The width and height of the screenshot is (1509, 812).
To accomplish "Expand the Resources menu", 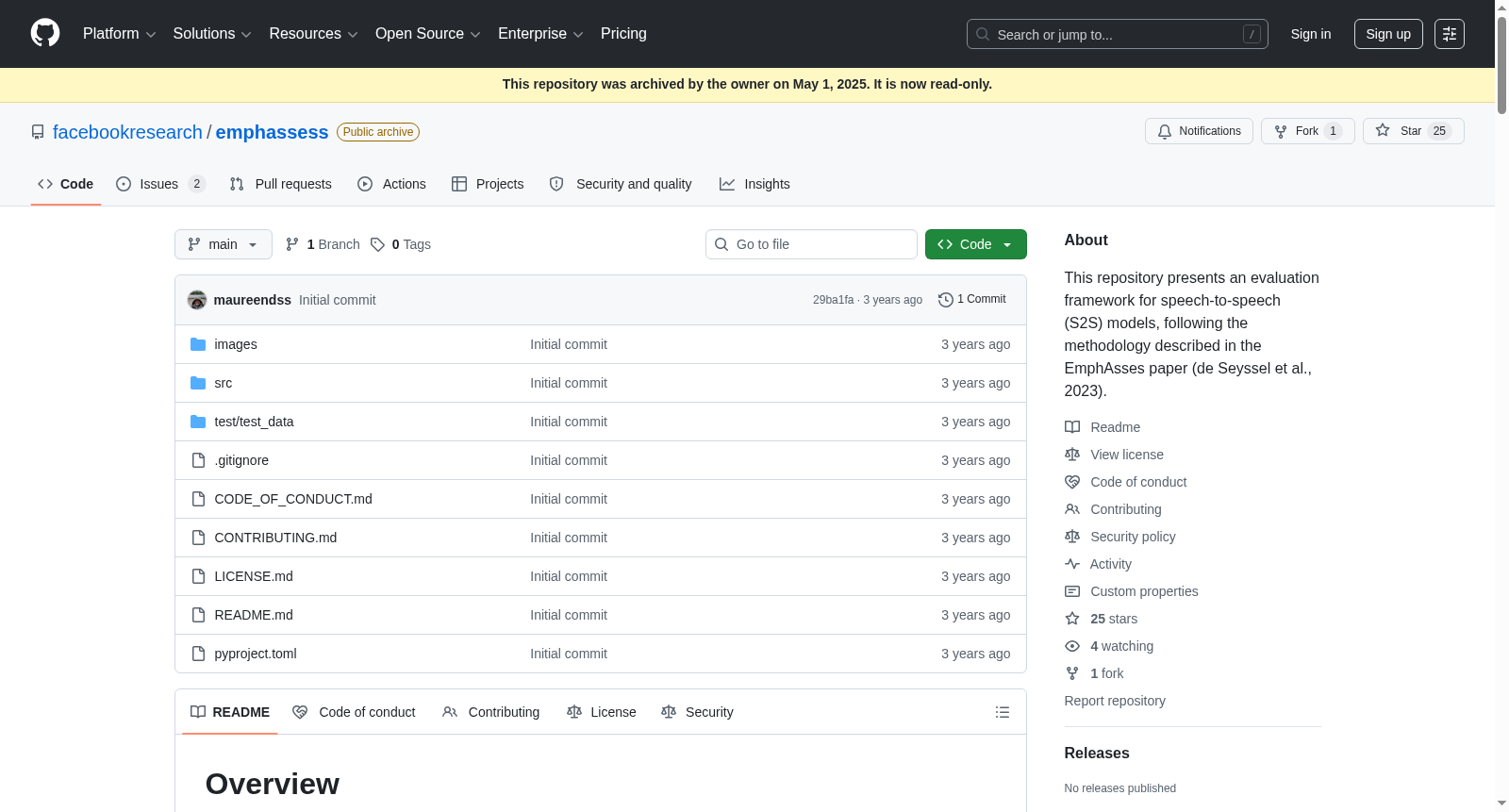I will [x=313, y=34].
